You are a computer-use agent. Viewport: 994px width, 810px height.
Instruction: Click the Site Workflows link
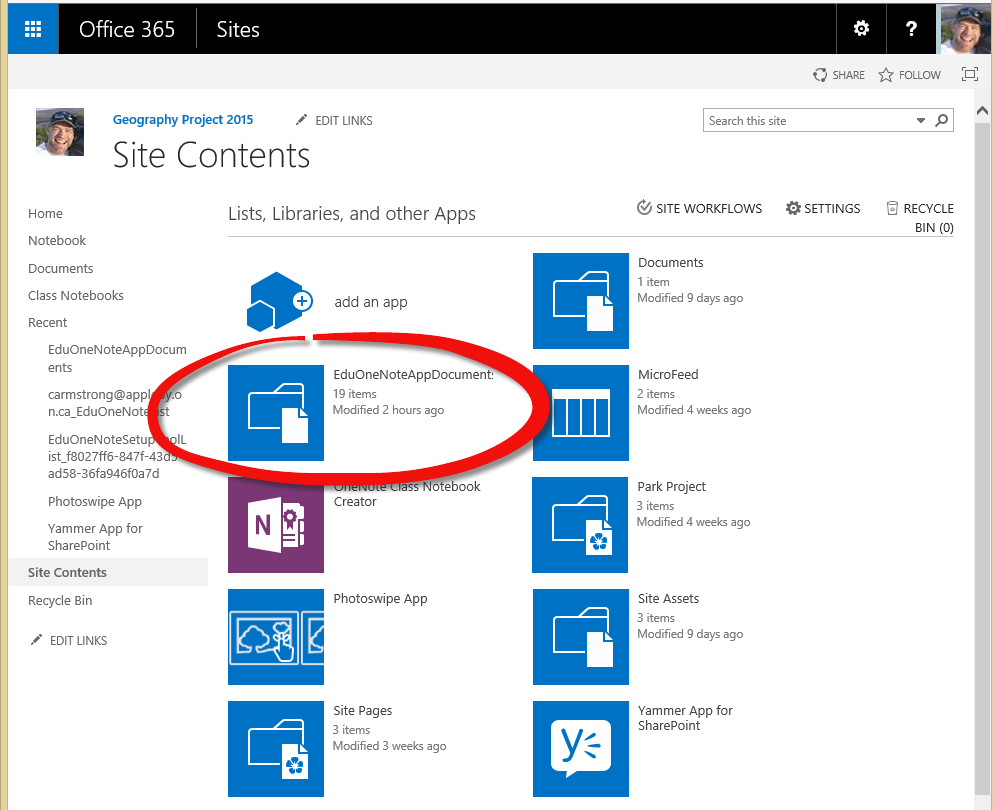(699, 208)
